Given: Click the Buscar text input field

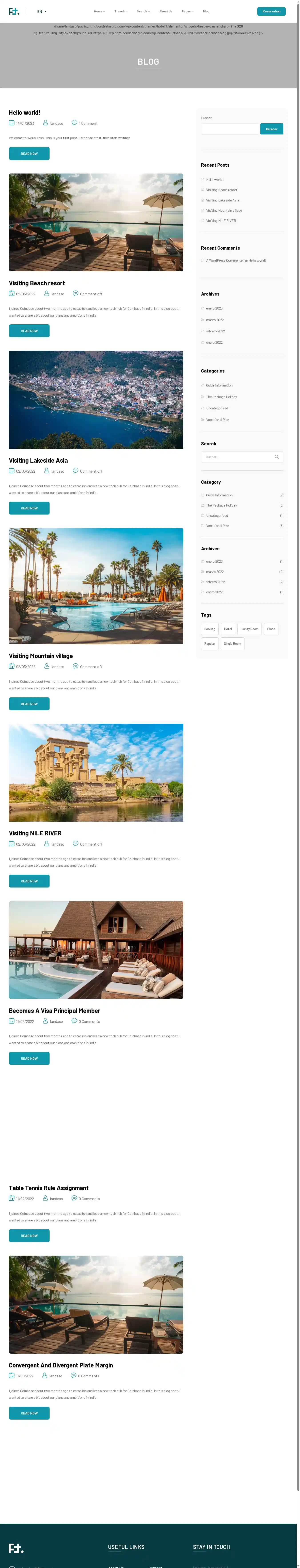Looking at the screenshot, I should 230,129.
